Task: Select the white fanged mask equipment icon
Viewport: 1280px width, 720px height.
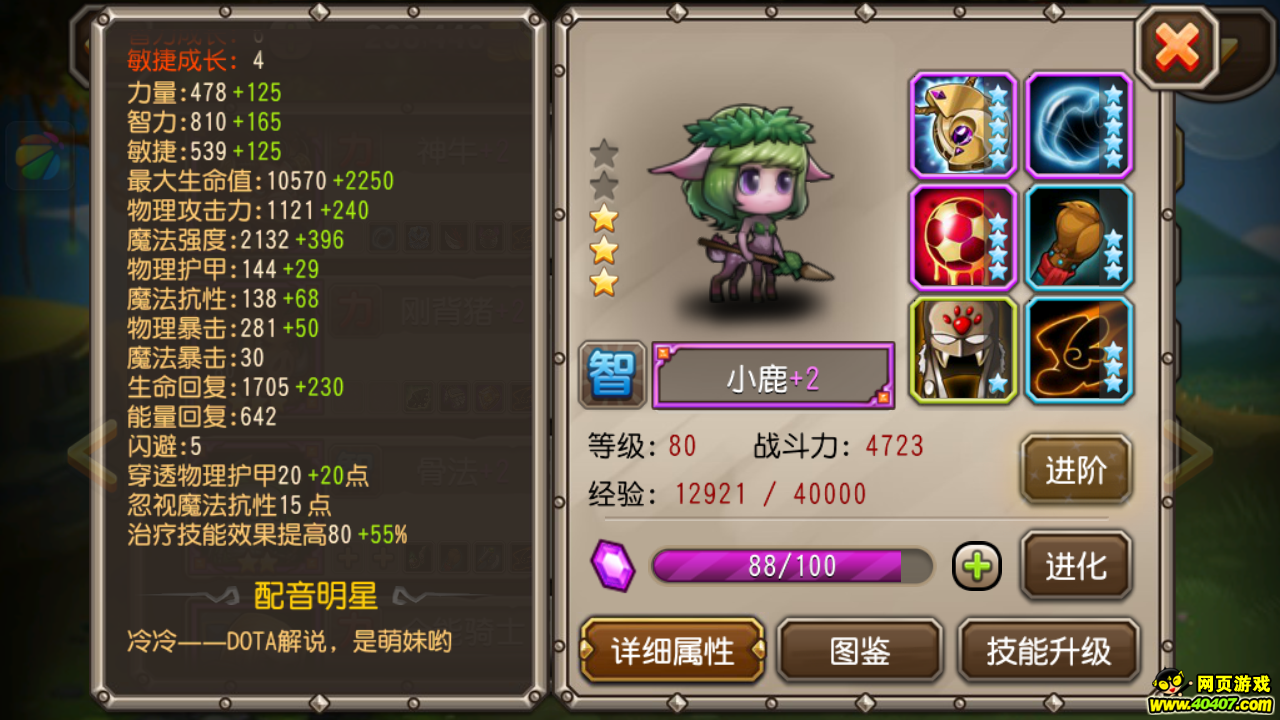Action: click(963, 349)
